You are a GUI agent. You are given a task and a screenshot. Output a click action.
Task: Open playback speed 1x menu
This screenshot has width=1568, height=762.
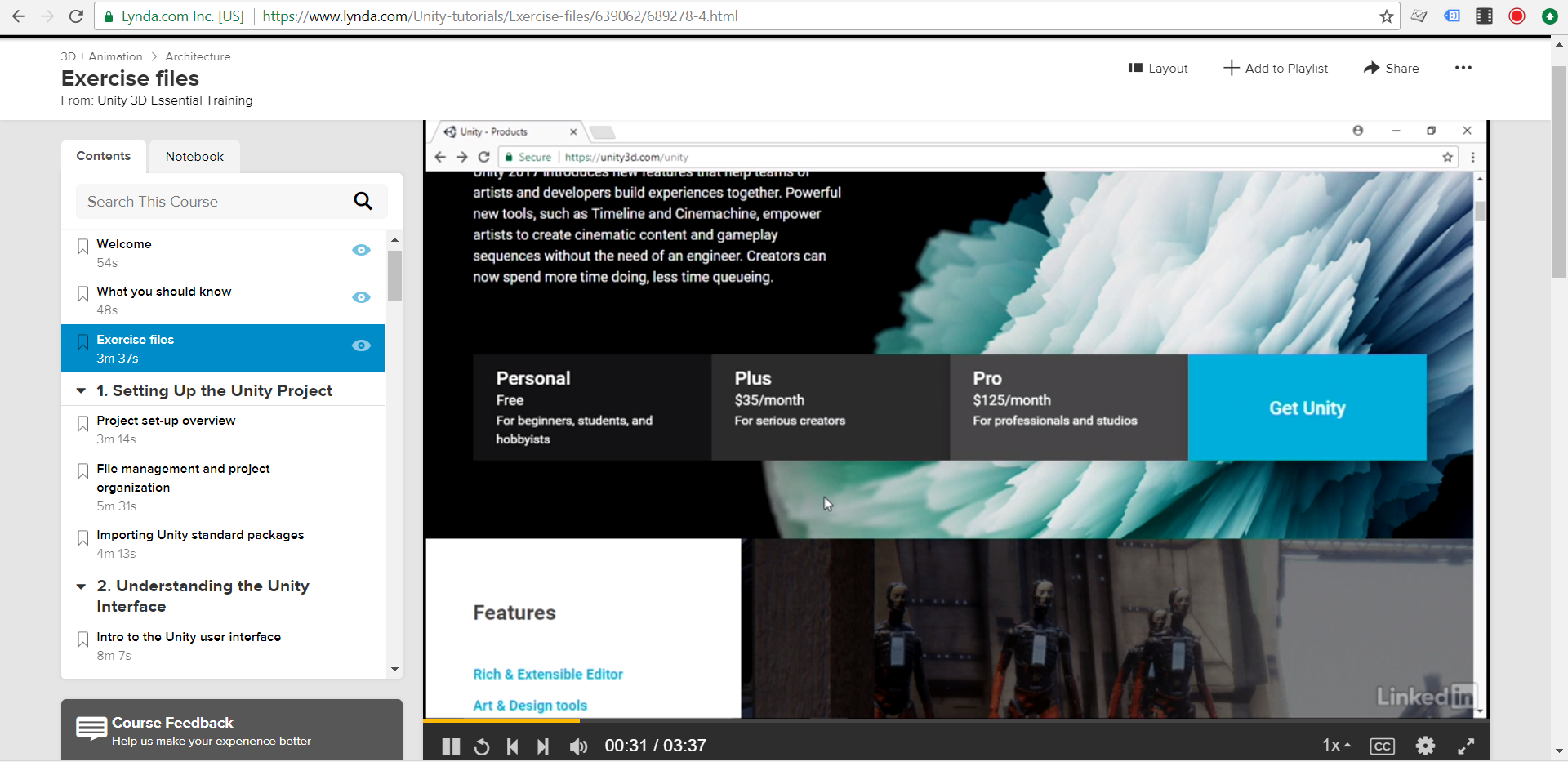pos(1337,745)
